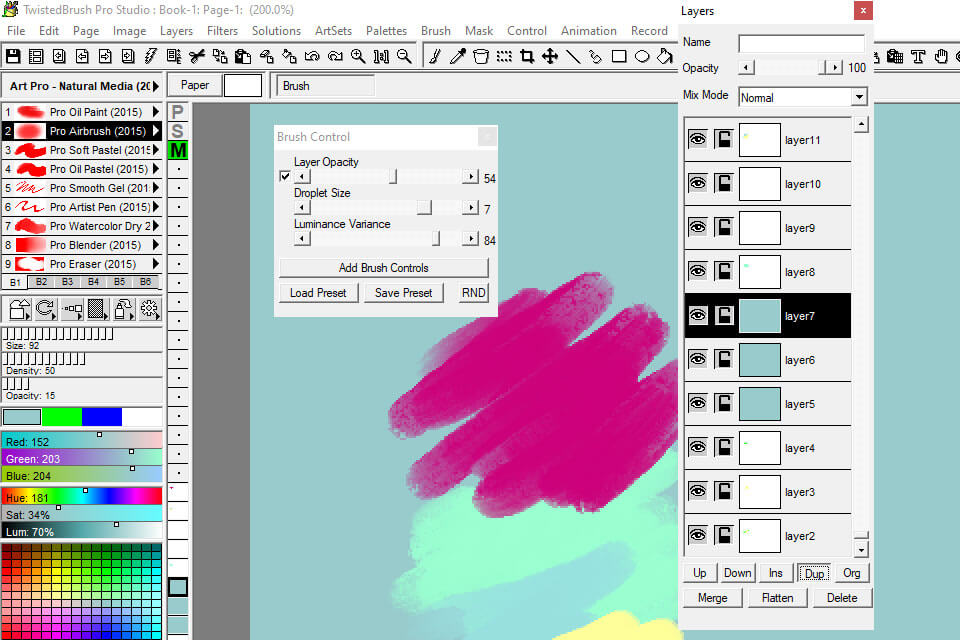
Task: Click the Save Preset button
Action: [x=403, y=293]
